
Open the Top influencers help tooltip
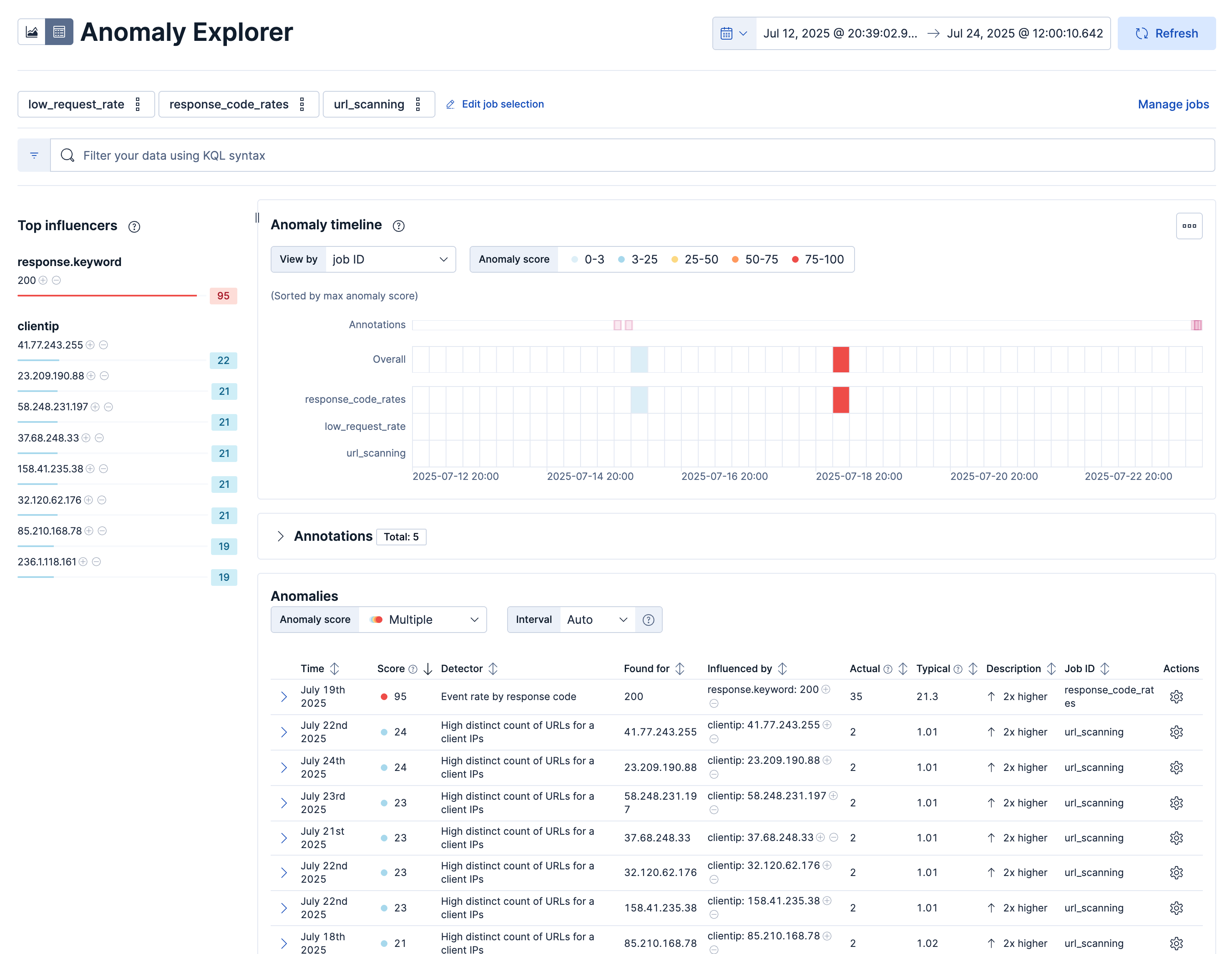pyautogui.click(x=134, y=227)
